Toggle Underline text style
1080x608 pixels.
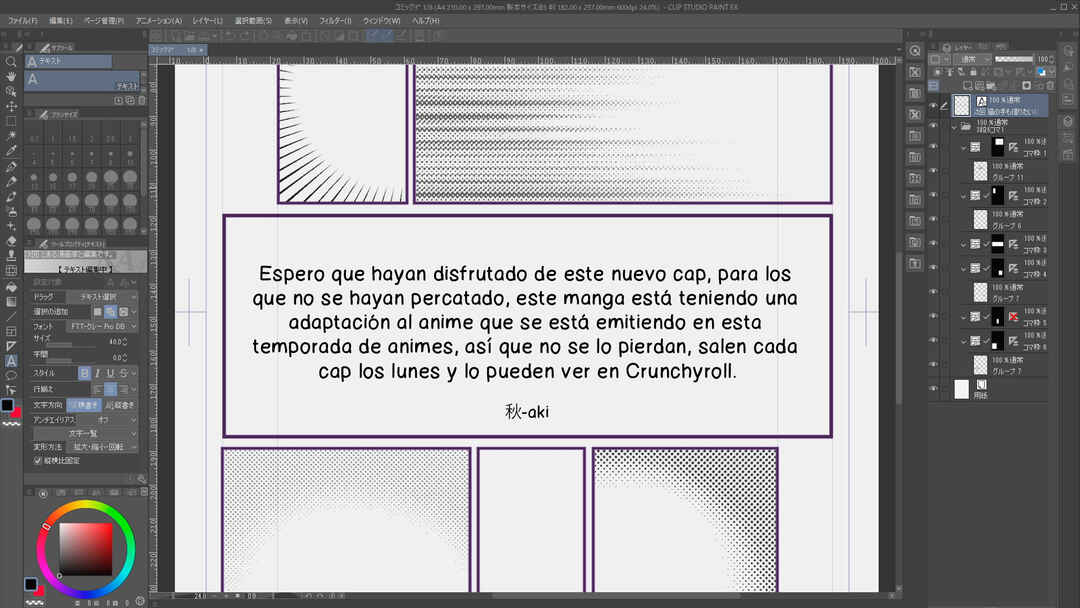pos(110,373)
